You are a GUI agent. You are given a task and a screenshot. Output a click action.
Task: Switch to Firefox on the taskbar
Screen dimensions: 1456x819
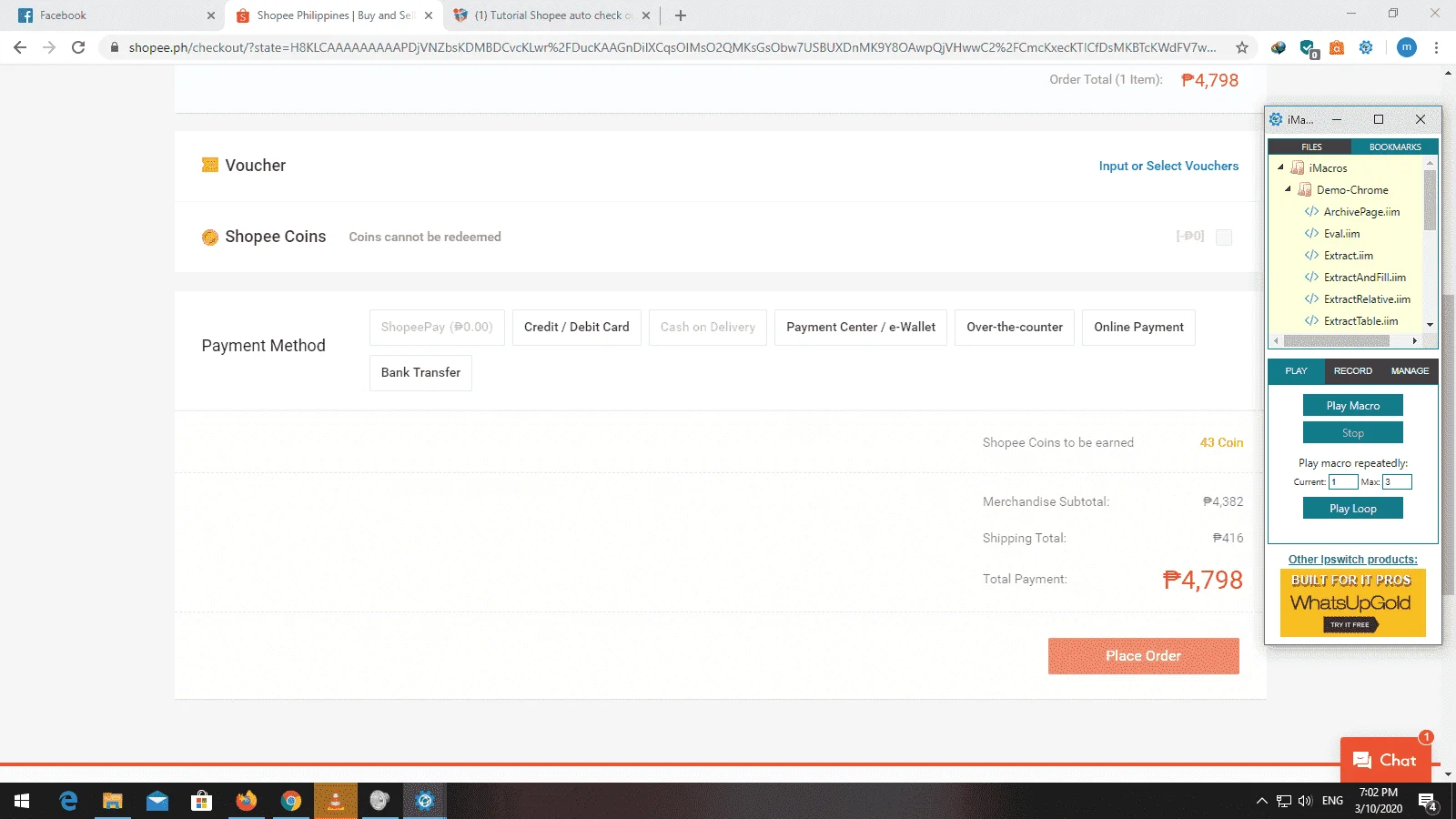pyautogui.click(x=247, y=801)
